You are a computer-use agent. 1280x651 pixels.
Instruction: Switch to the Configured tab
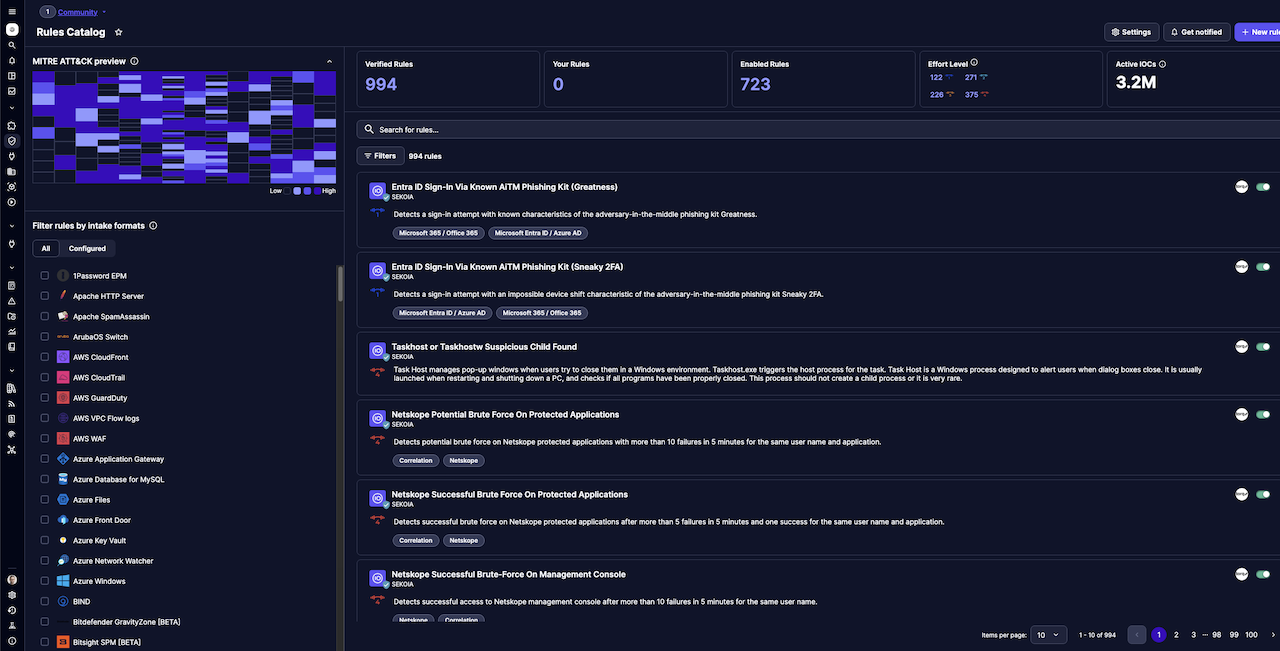coord(88,248)
